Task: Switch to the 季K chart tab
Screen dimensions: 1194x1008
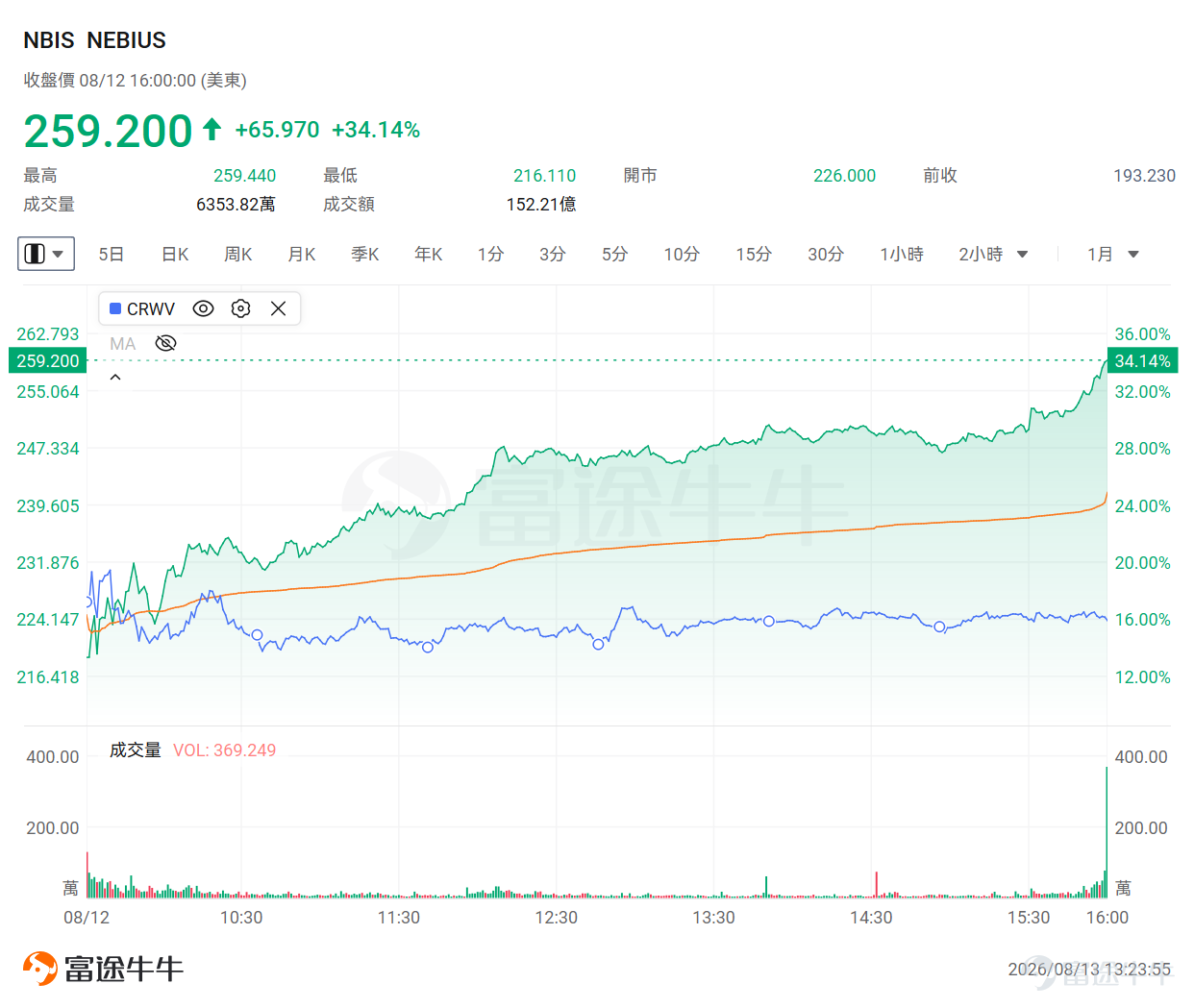Action: 365,254
